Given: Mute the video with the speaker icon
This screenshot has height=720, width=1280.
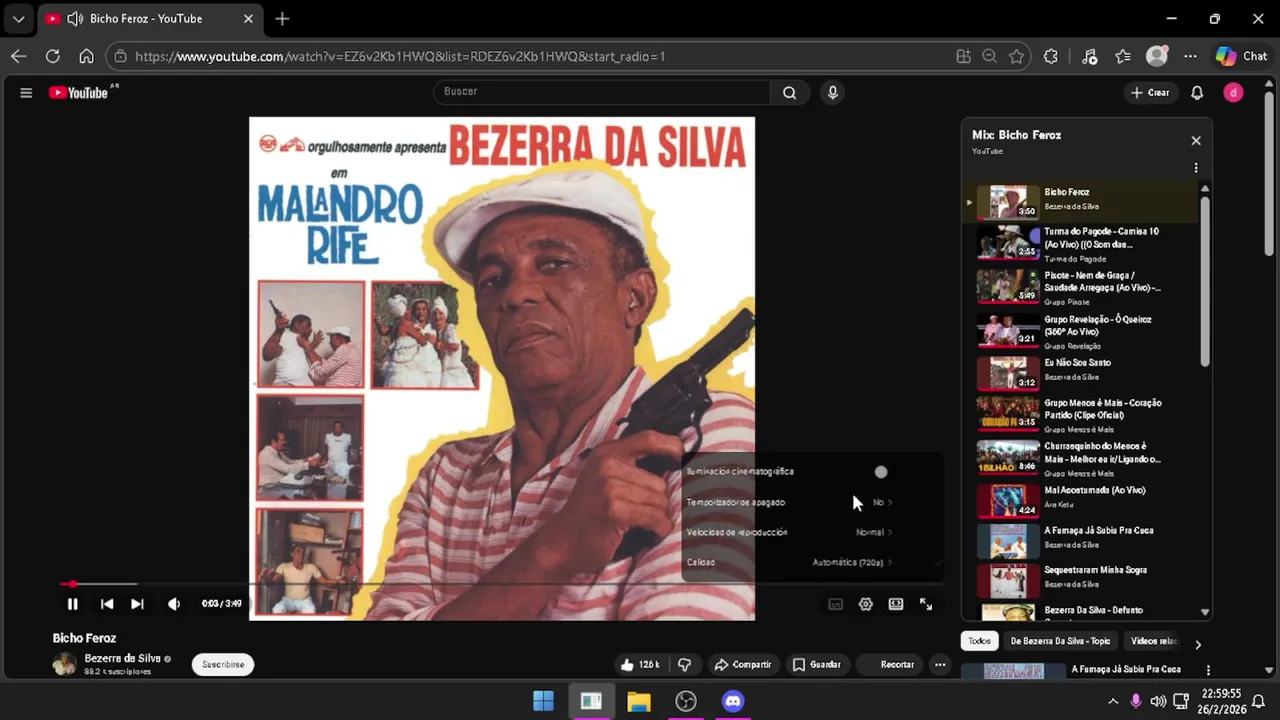Looking at the screenshot, I should 174,604.
